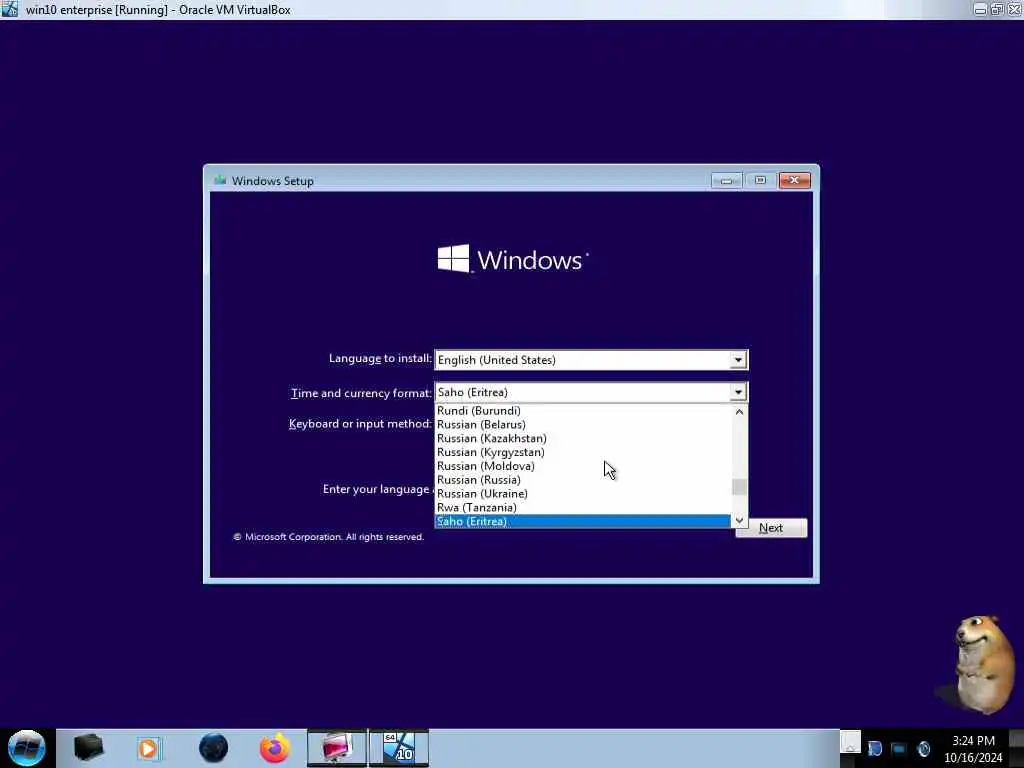Viewport: 1024px width, 768px height.
Task: Click the dropdown list scroll-down arrow
Action: 739,520
